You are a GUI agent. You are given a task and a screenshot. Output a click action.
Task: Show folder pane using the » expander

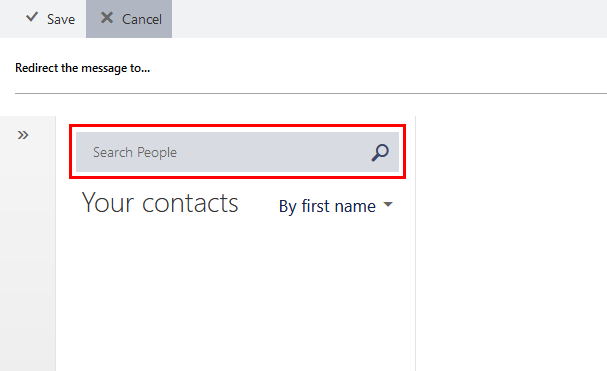click(23, 135)
